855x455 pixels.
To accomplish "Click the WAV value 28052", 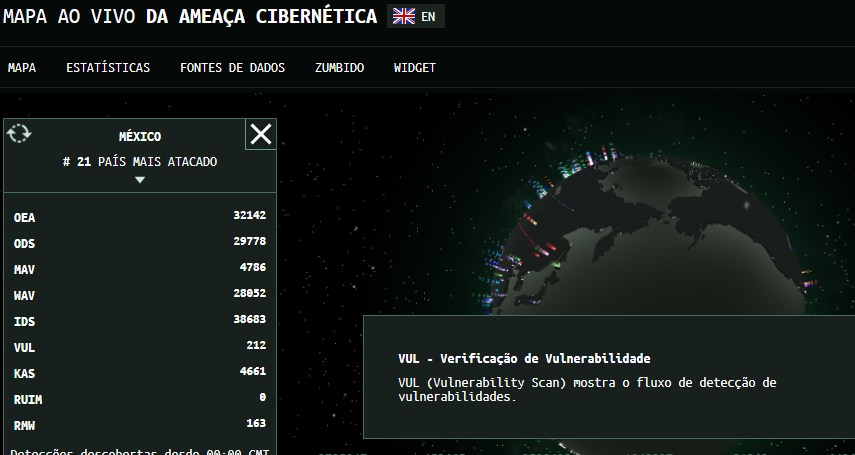I will pyautogui.click(x=250, y=293).
